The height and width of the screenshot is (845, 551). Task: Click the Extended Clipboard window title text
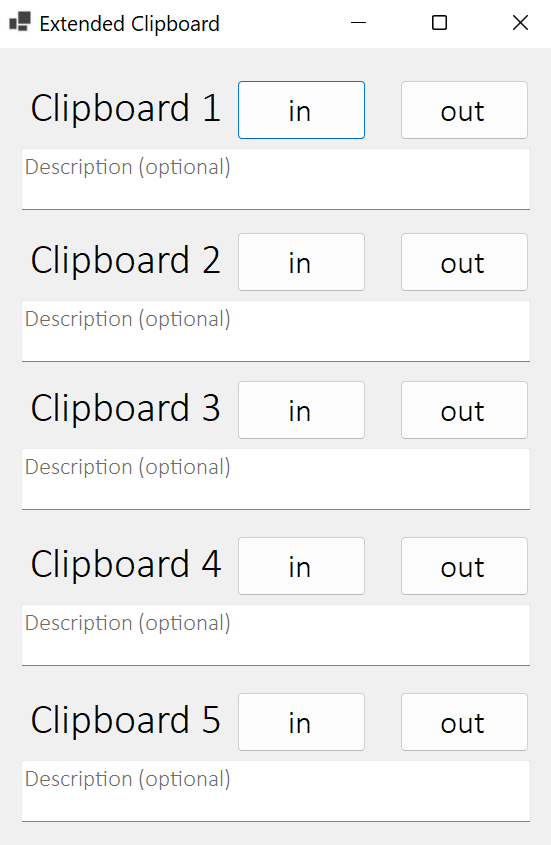(129, 24)
